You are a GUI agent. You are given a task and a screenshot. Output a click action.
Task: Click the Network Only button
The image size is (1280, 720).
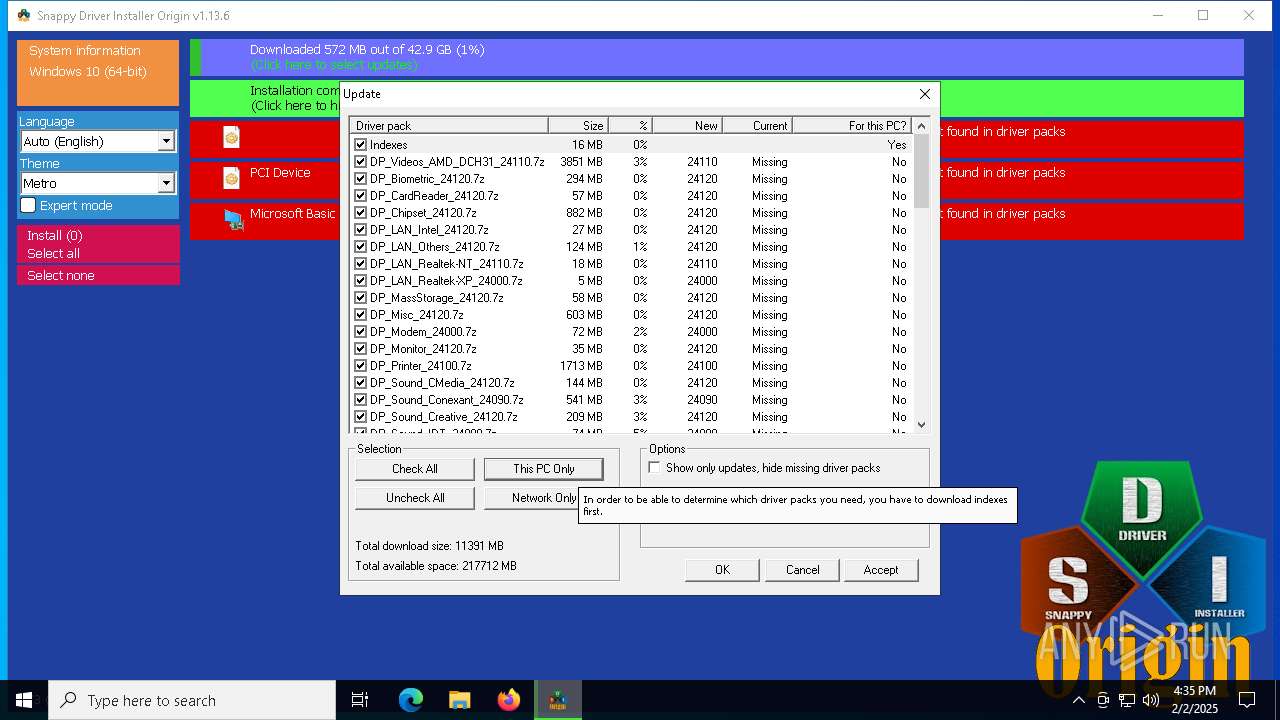pos(532,498)
